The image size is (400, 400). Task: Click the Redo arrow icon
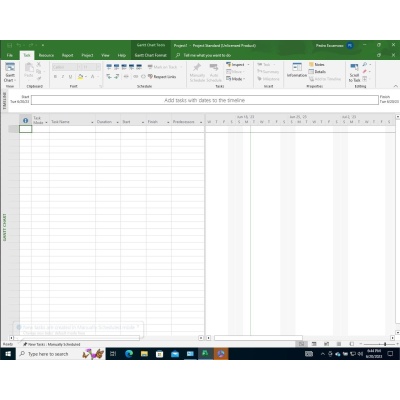tap(31, 45)
